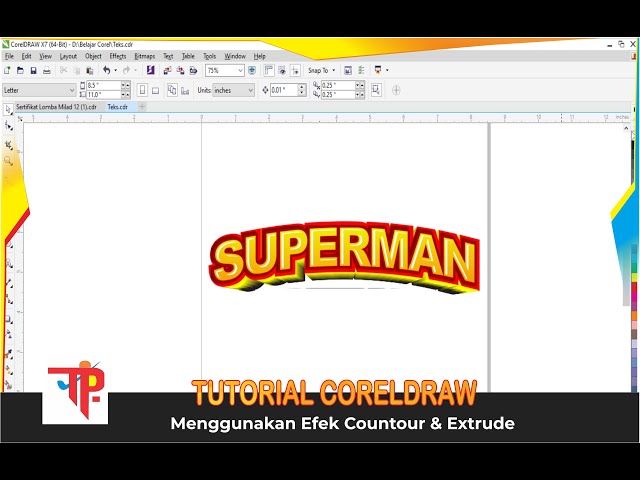Select the Pick tool
Screen dimensions: 640x480
pos(8,109)
